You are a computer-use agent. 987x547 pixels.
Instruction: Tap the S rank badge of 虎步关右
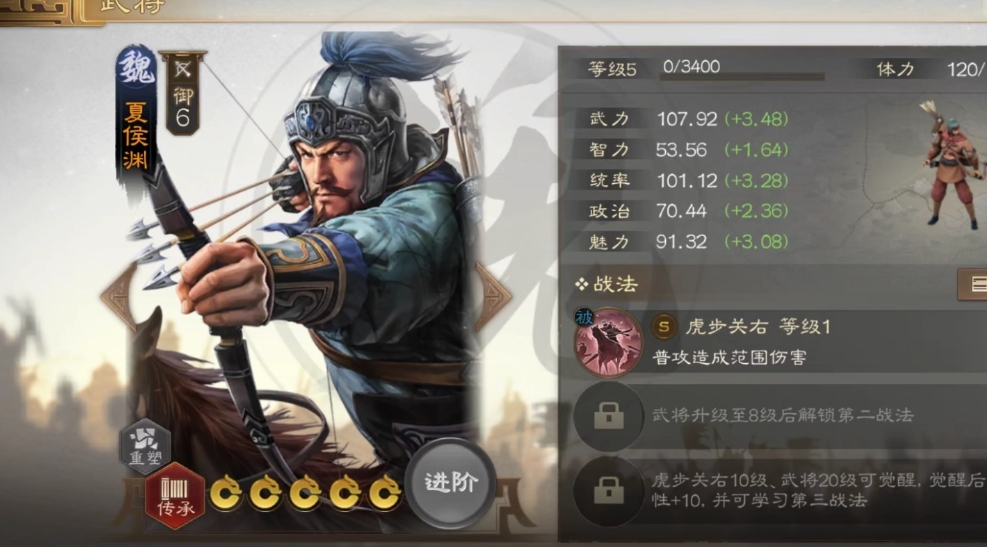(x=663, y=327)
